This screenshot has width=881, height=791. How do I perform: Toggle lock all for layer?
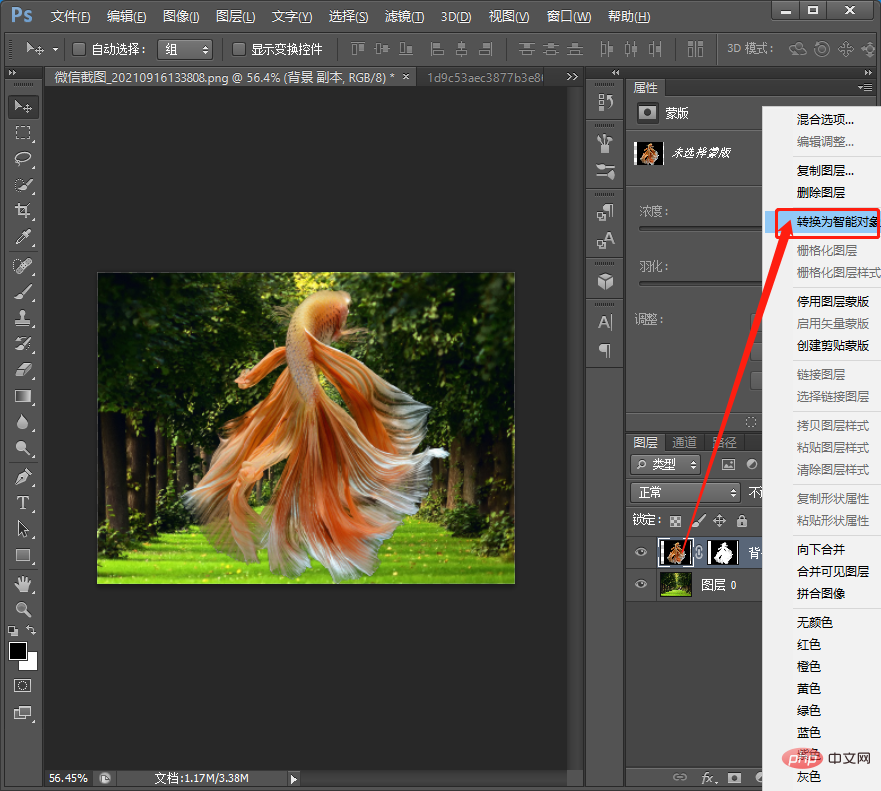[742, 521]
